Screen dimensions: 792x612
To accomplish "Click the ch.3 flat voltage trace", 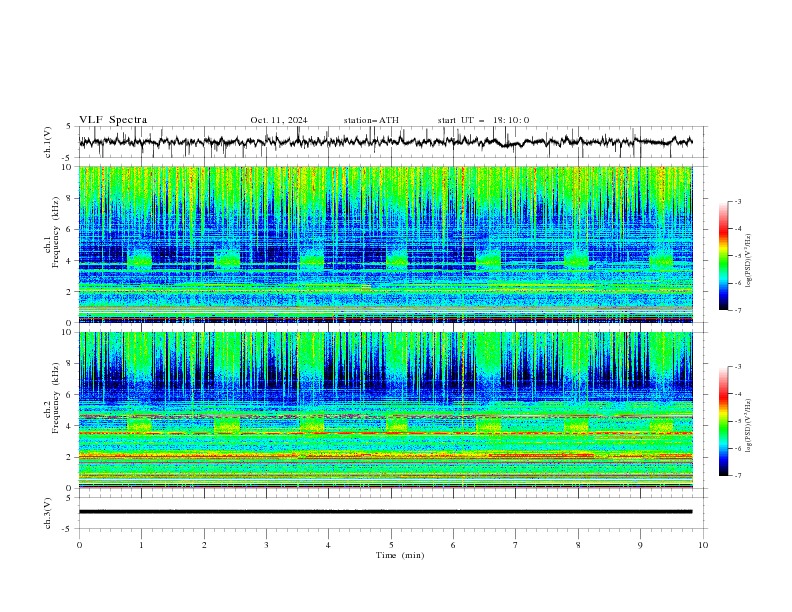I will point(385,512).
